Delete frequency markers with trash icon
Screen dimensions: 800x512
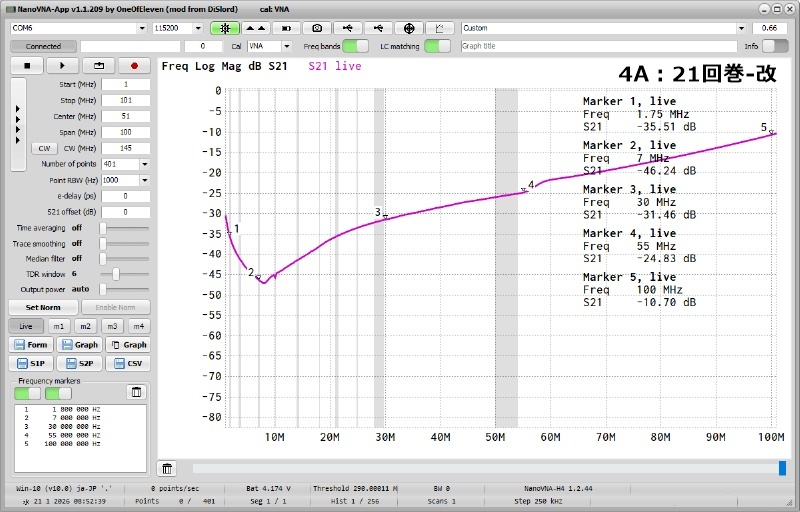tap(136, 392)
